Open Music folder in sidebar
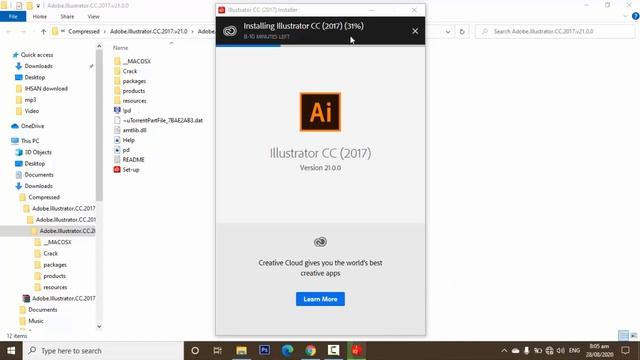This screenshot has width=640, height=360. click(x=31, y=321)
